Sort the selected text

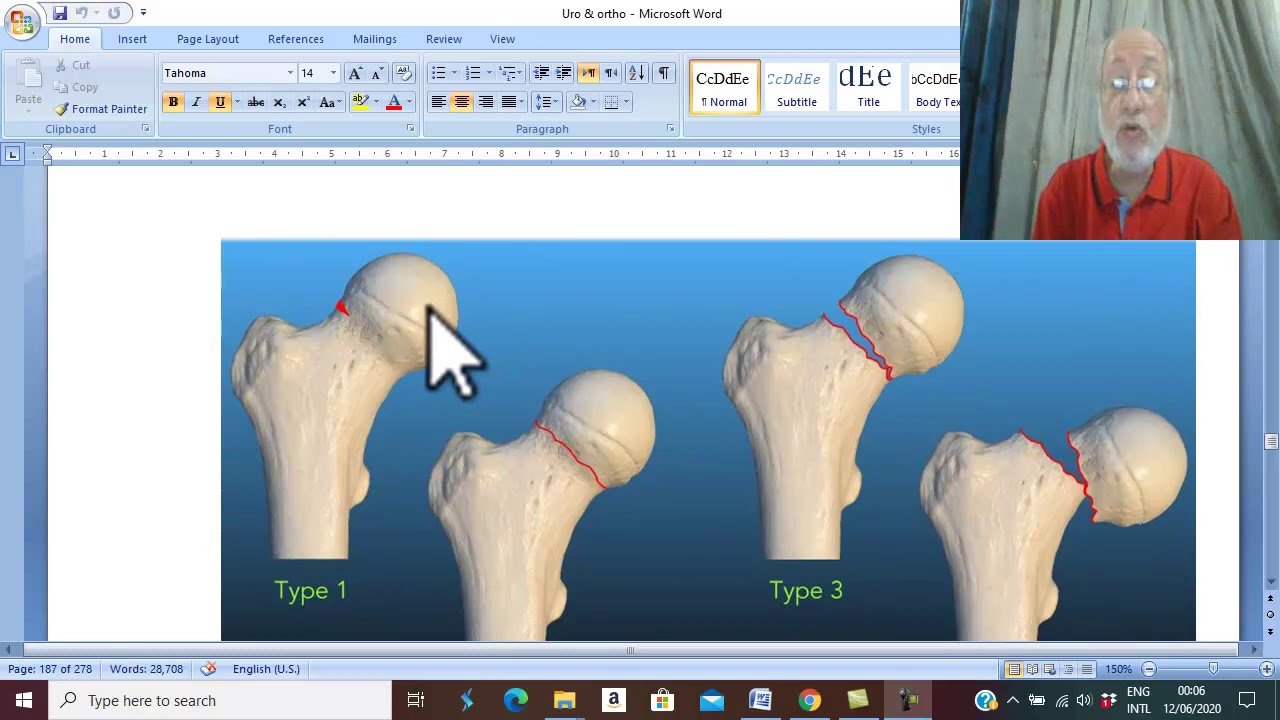(x=637, y=73)
